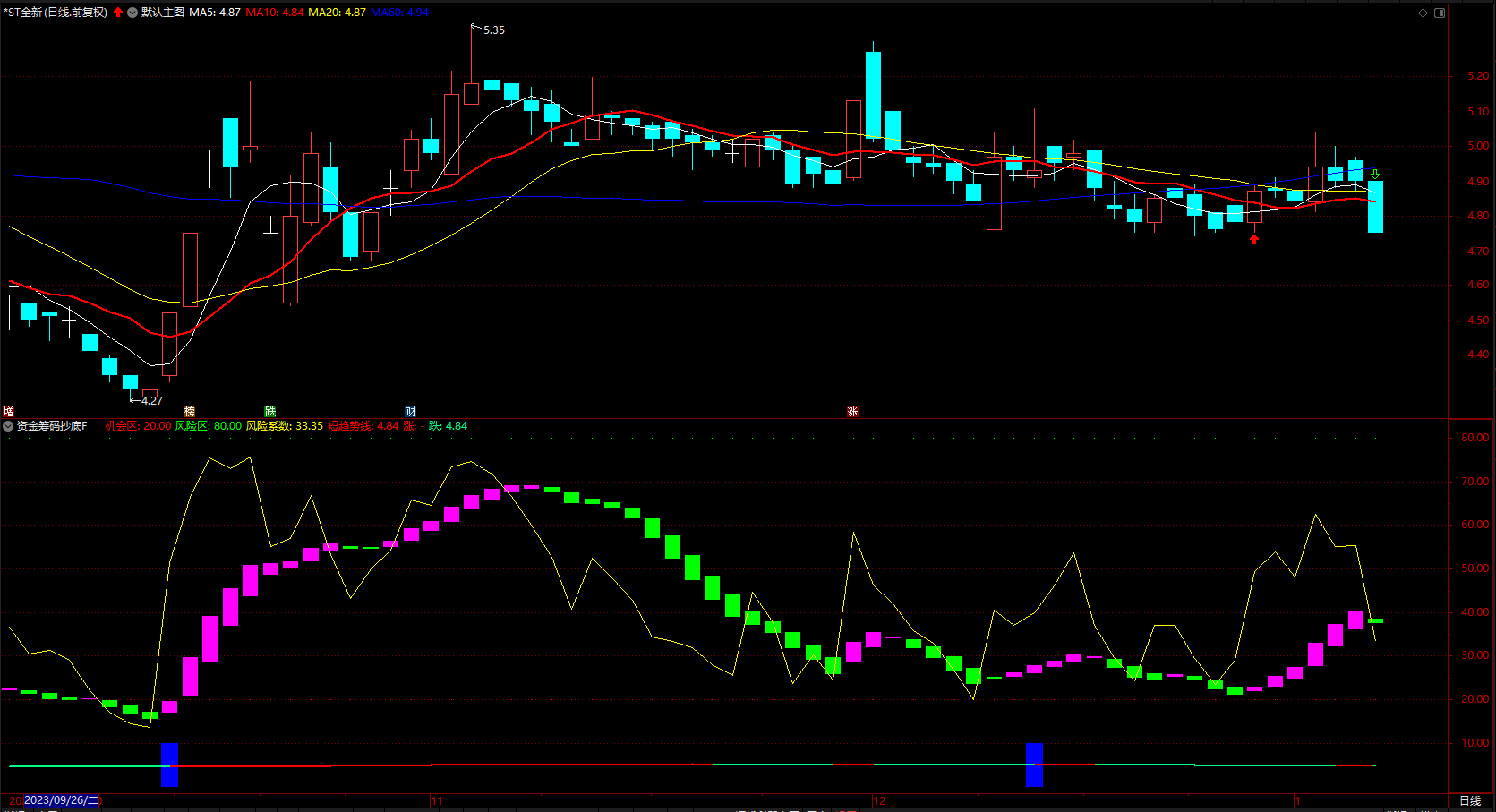Click the green 跌: 4.84 value
Image resolution: width=1496 pixels, height=812 pixels.
coord(449,426)
